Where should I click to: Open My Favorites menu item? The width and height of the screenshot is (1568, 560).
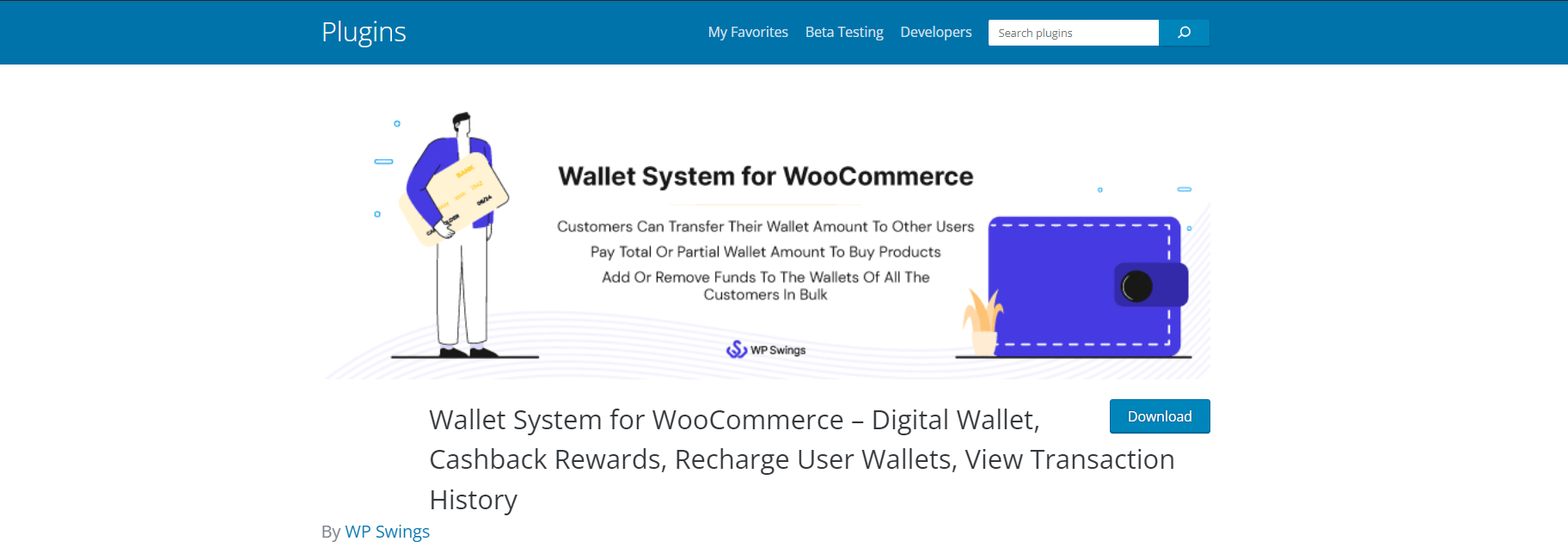[x=748, y=32]
